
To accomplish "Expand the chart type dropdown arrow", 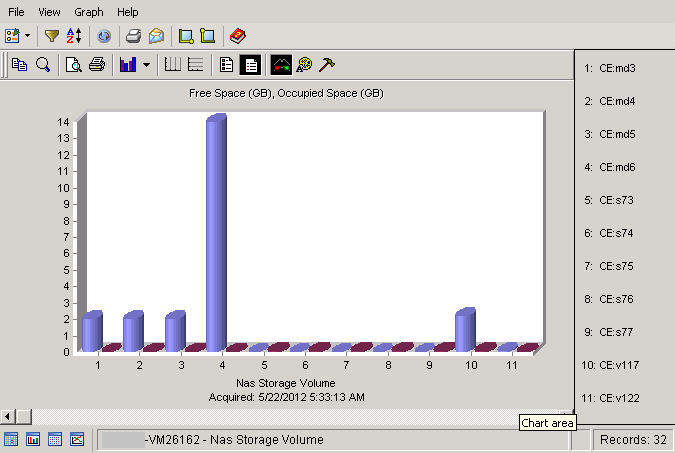I will tap(146, 65).
